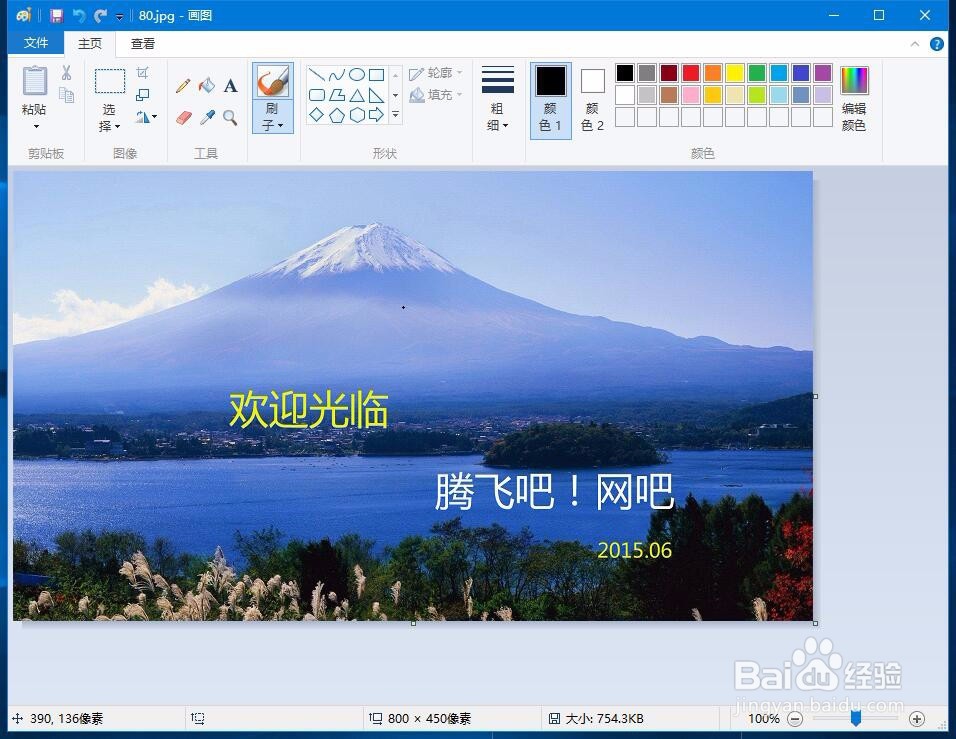Switch to the View (查看) tab

tap(143, 43)
